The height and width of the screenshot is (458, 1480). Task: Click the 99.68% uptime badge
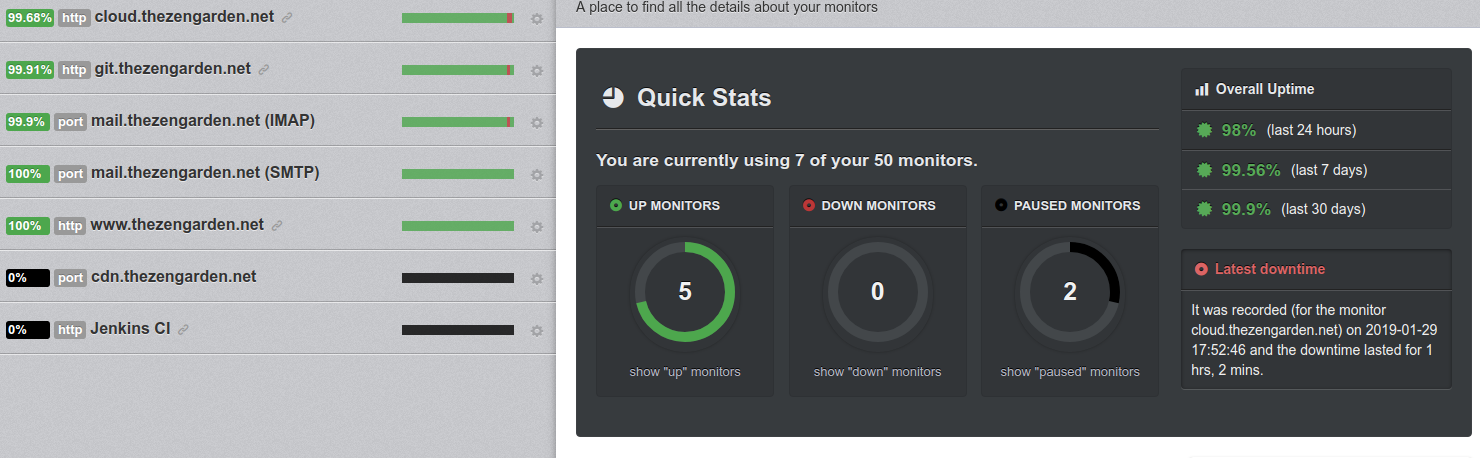30,18
